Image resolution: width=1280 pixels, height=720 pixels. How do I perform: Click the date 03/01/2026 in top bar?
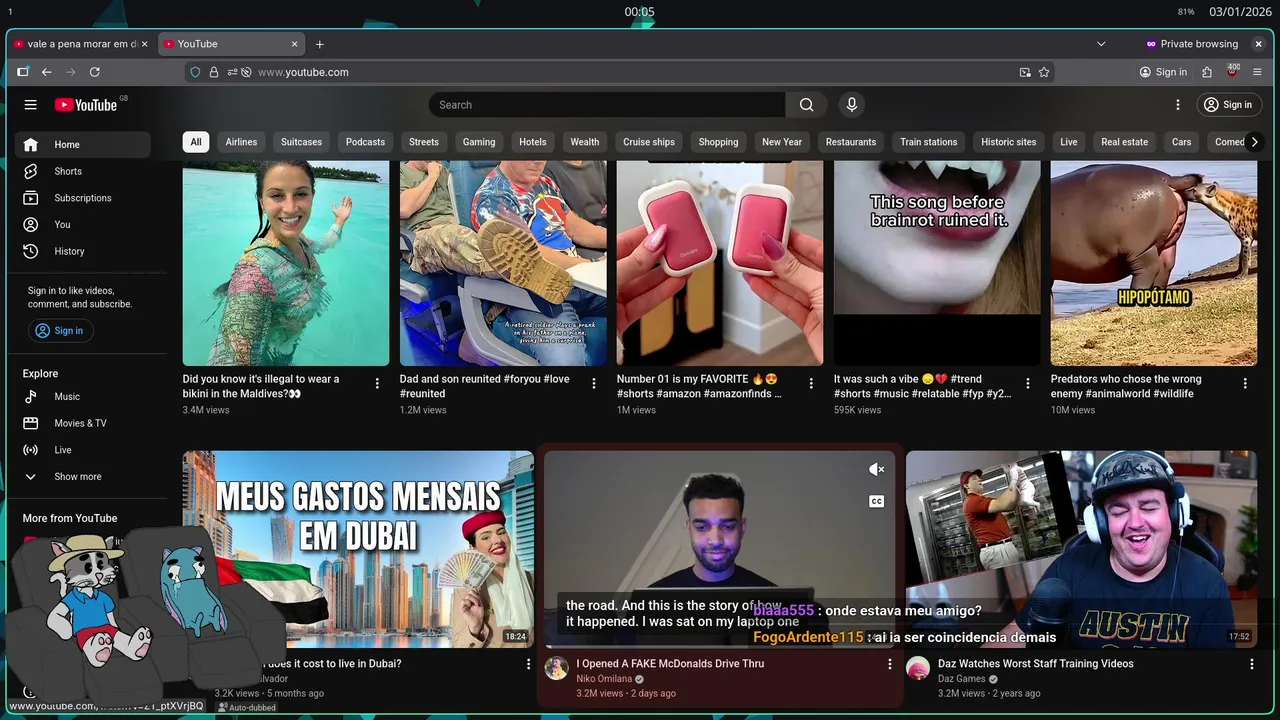[x=1238, y=12]
